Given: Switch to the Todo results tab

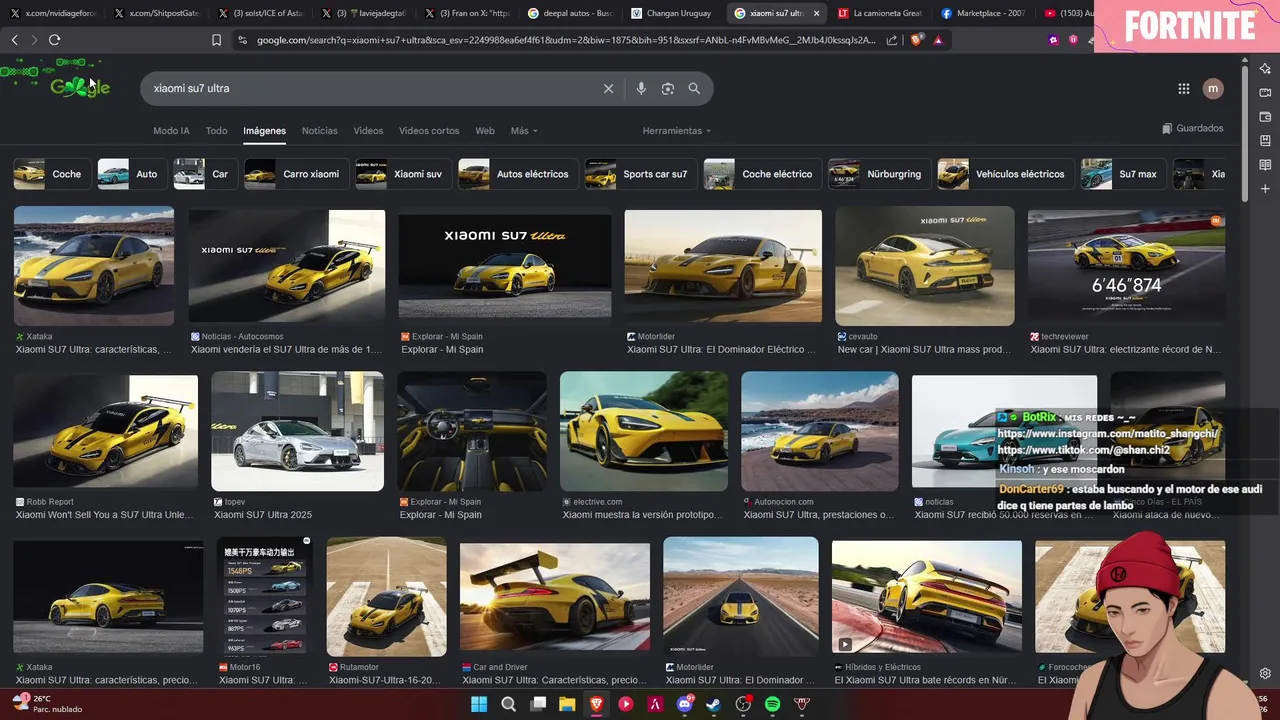Looking at the screenshot, I should point(216,130).
